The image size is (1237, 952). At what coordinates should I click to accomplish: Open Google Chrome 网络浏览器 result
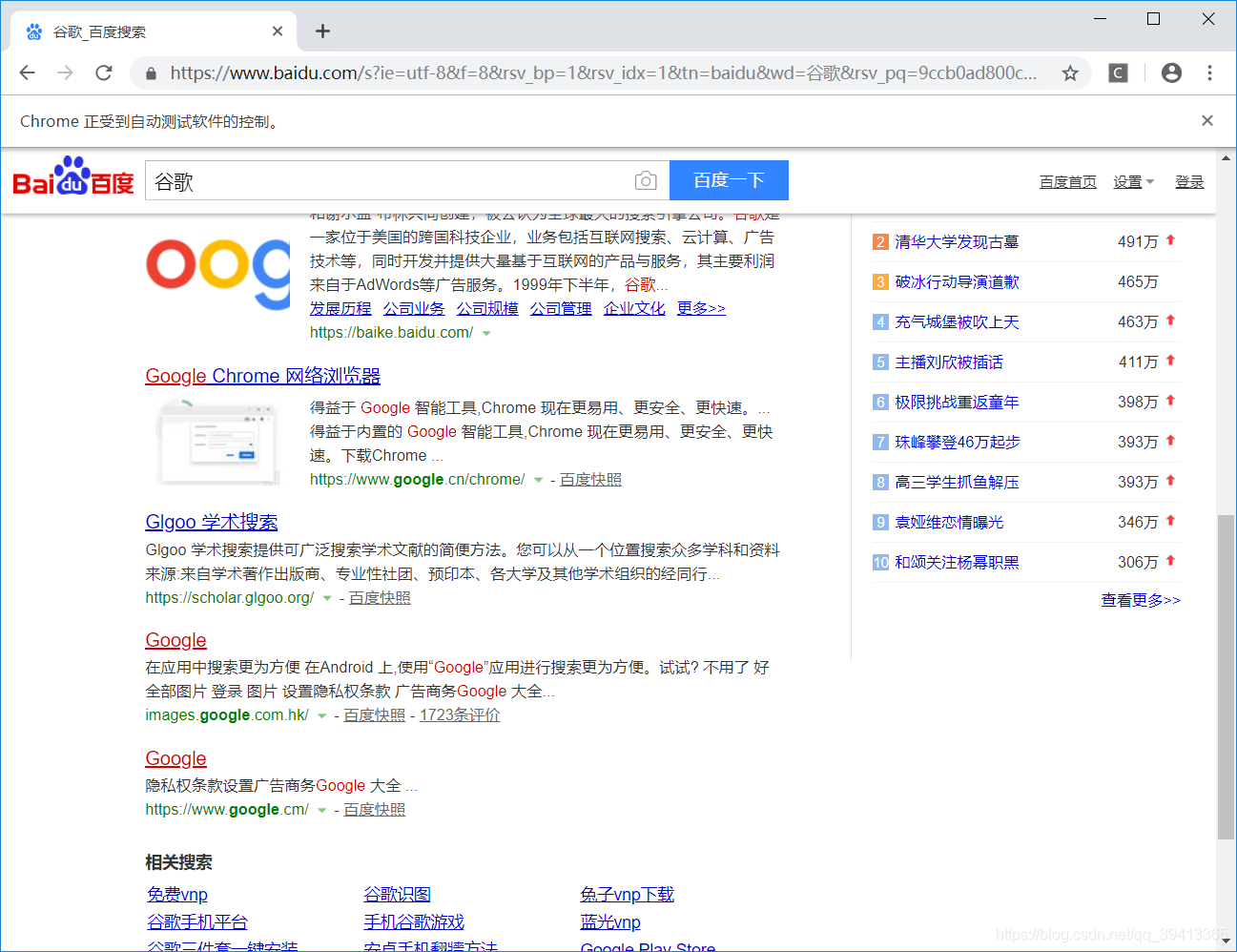pyautogui.click(x=263, y=376)
